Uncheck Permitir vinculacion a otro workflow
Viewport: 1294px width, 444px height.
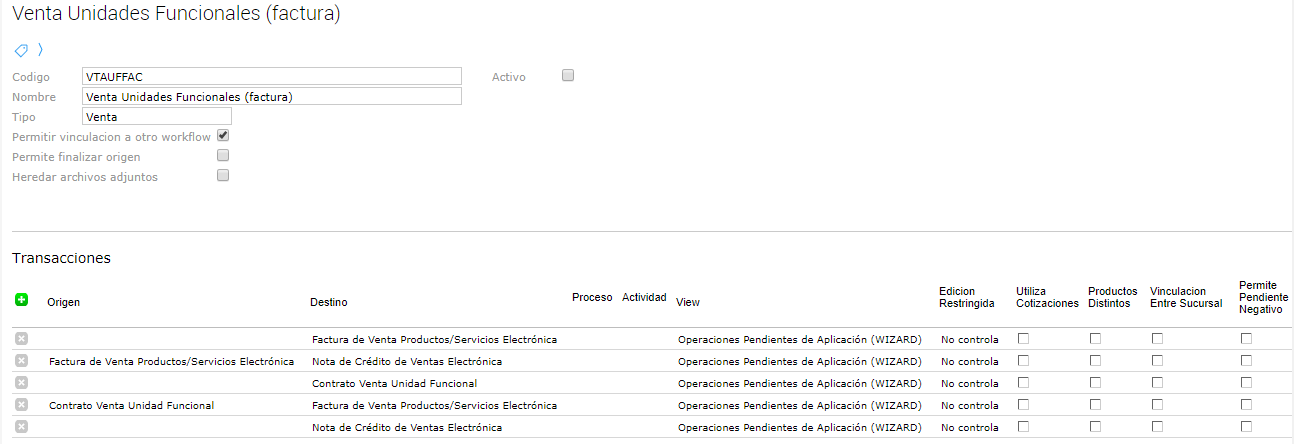[x=223, y=135]
